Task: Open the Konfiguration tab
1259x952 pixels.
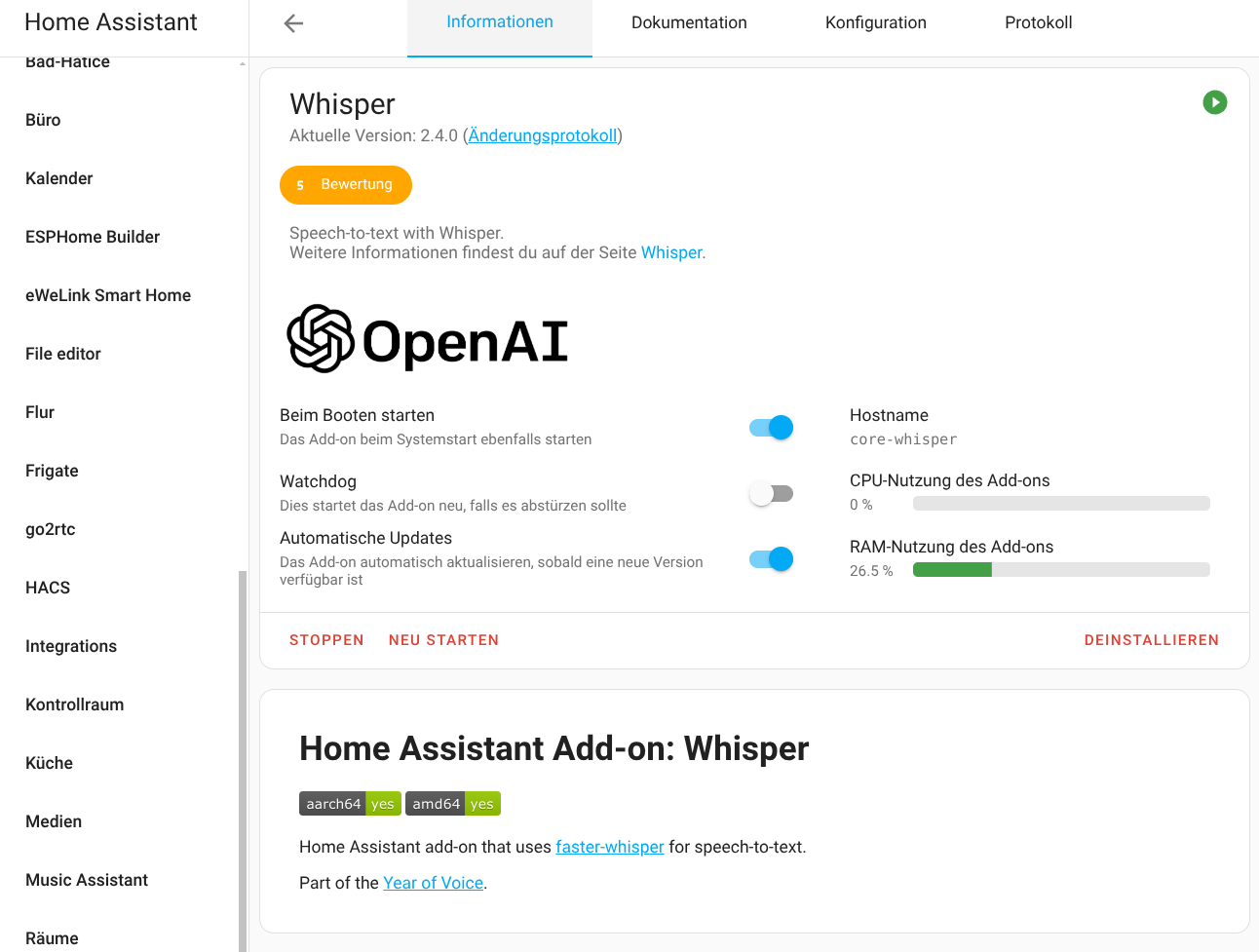Action: click(x=875, y=22)
